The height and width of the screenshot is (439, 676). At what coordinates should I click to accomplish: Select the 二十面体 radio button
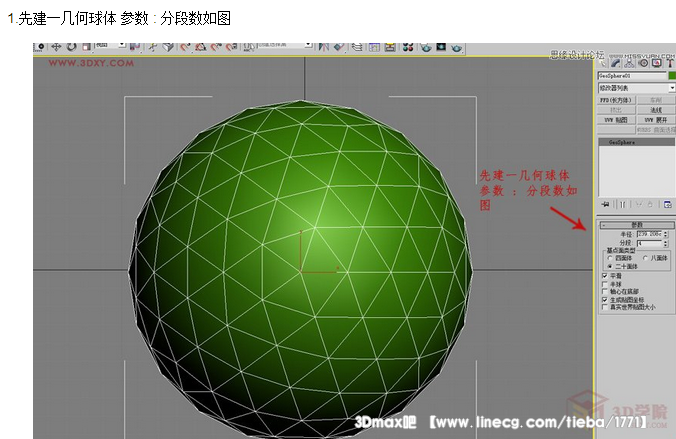click(x=610, y=266)
